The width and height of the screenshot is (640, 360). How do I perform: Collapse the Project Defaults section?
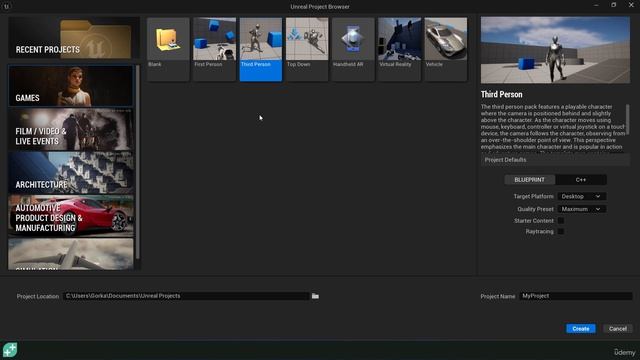555,160
